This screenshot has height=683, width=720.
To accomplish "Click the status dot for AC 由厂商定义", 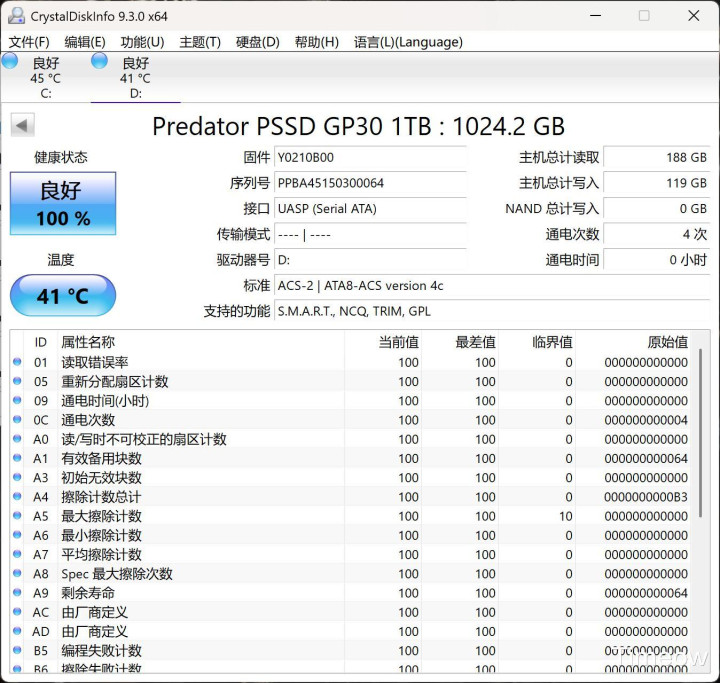I will point(17,612).
